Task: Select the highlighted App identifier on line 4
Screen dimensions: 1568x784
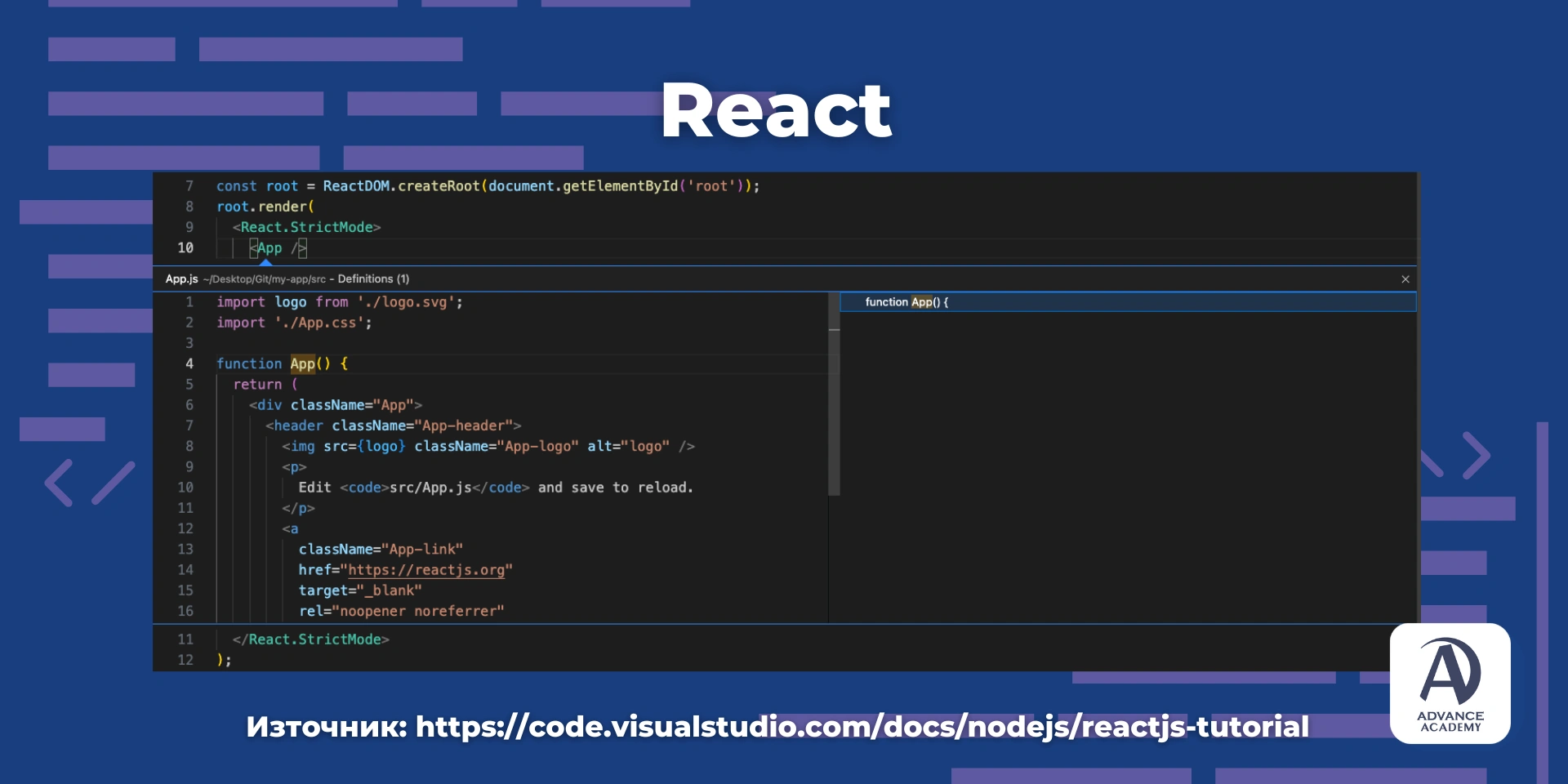Action: coord(303,363)
